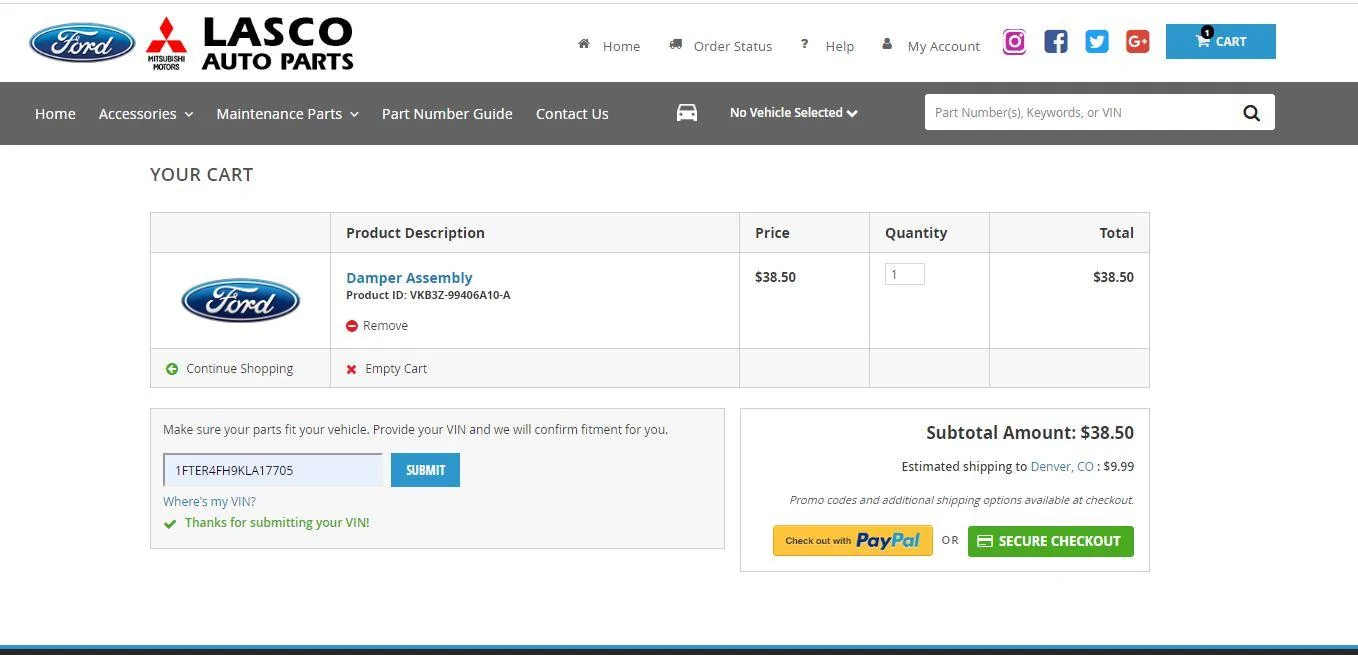Click the house icon beside Home
The width and height of the screenshot is (1358, 655).
[584, 44]
